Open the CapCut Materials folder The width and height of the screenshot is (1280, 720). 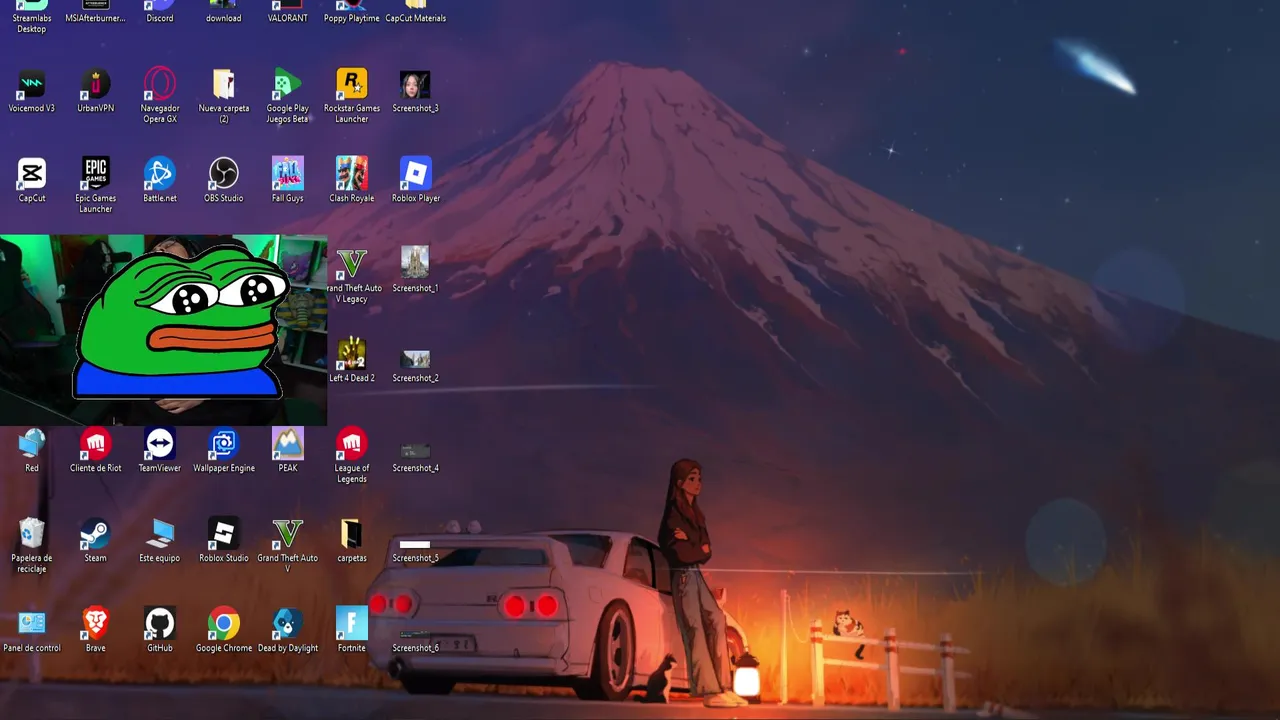coord(416,10)
